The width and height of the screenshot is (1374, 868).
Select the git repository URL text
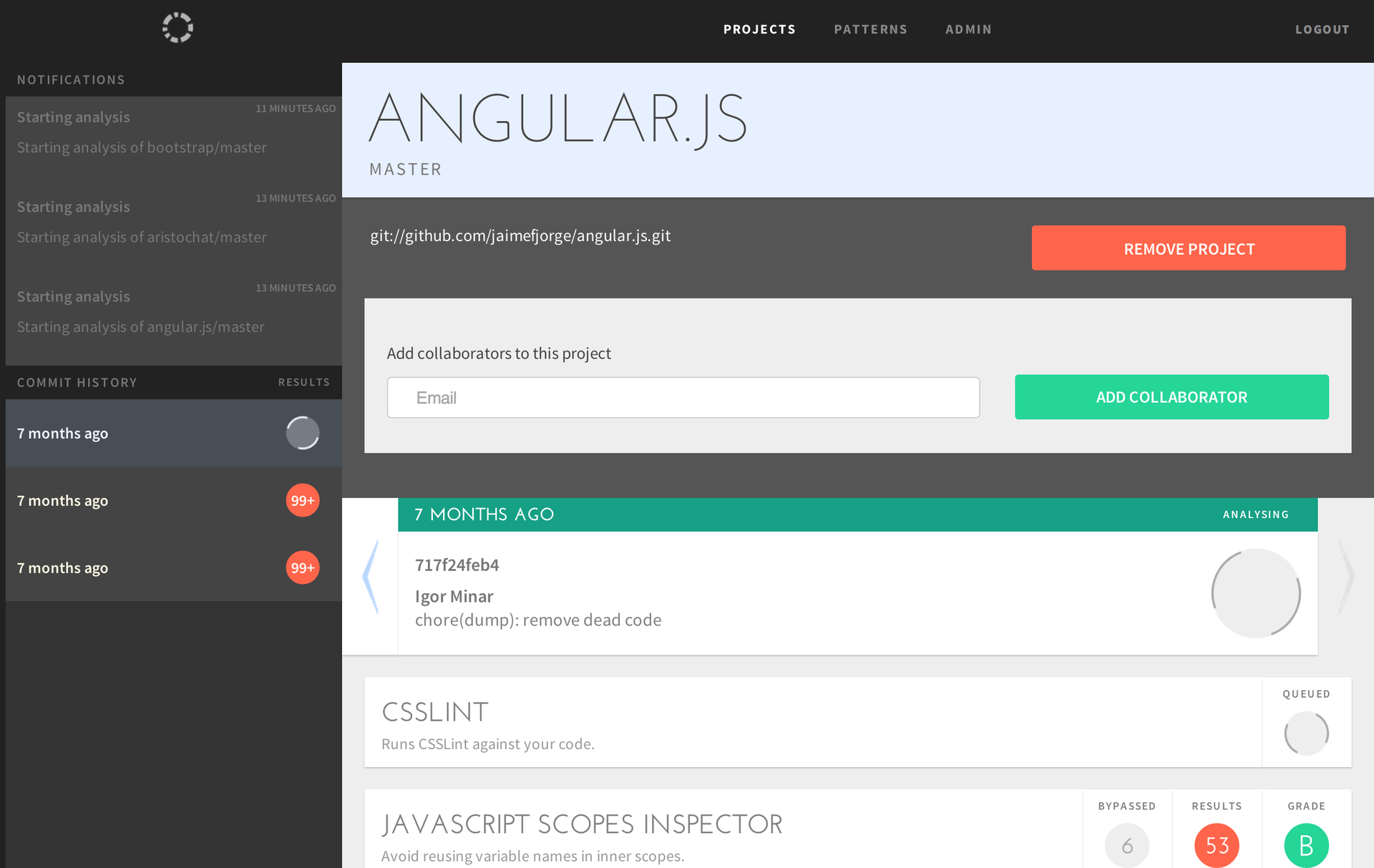point(520,235)
